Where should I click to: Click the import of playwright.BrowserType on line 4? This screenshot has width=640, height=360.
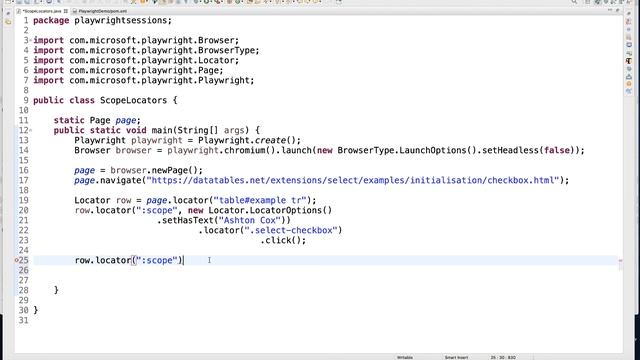coord(146,50)
